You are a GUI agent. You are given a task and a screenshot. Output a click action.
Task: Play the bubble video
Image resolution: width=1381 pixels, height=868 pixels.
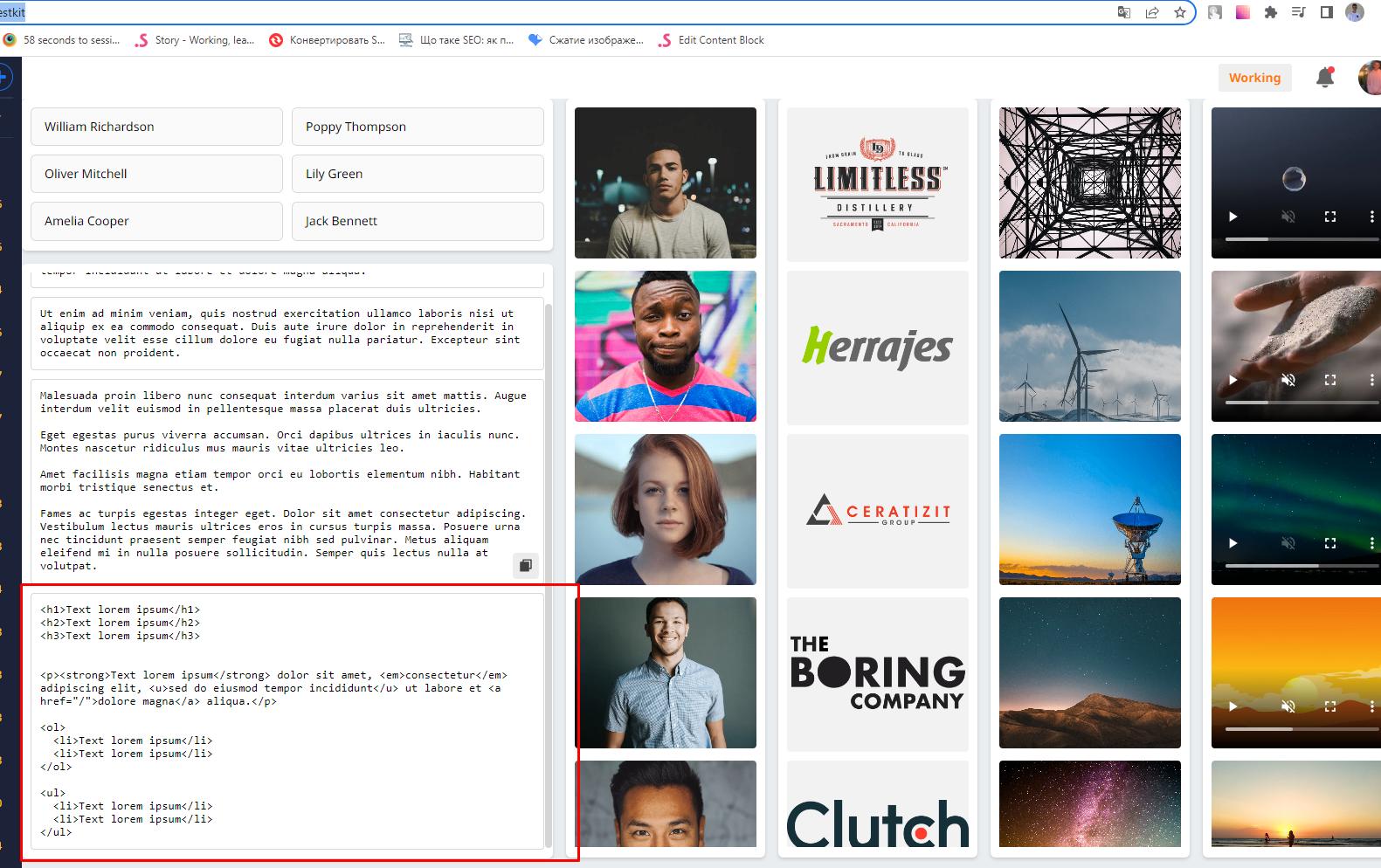(x=1233, y=217)
